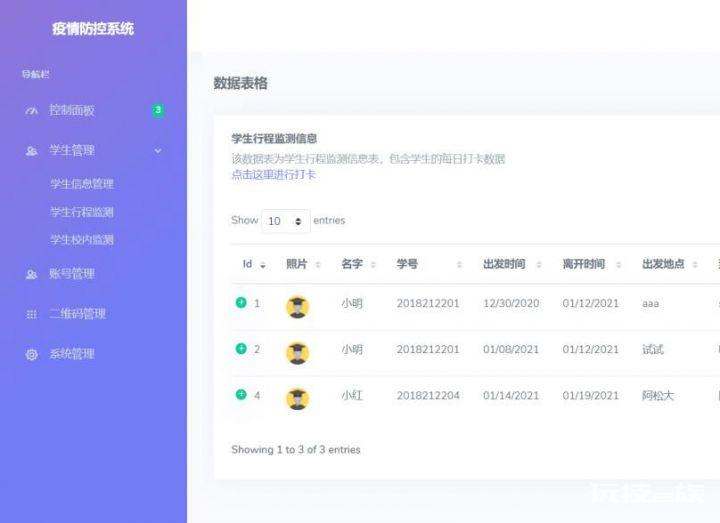The height and width of the screenshot is (523, 720).
Task: Click the 疫情防控系统 logo title
Action: [x=93, y=29]
